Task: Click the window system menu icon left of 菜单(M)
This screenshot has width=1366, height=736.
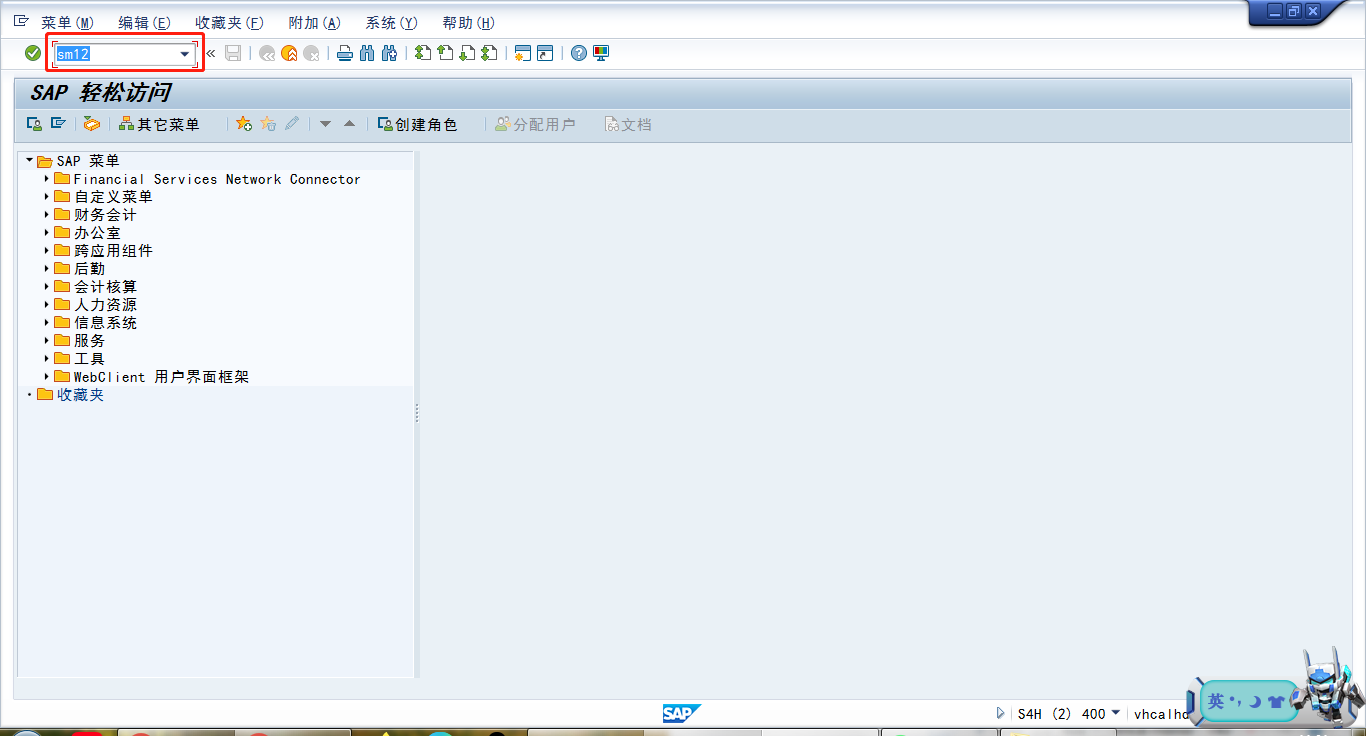Action: click(21, 21)
